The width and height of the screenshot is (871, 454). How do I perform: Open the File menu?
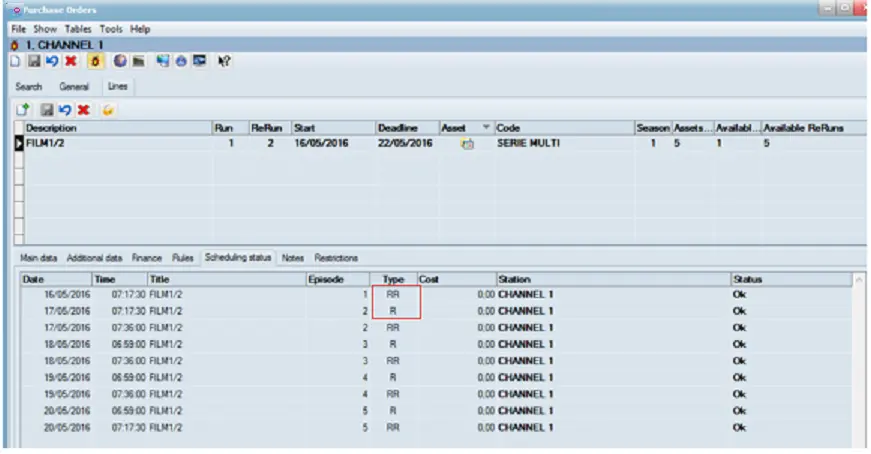(x=18, y=30)
